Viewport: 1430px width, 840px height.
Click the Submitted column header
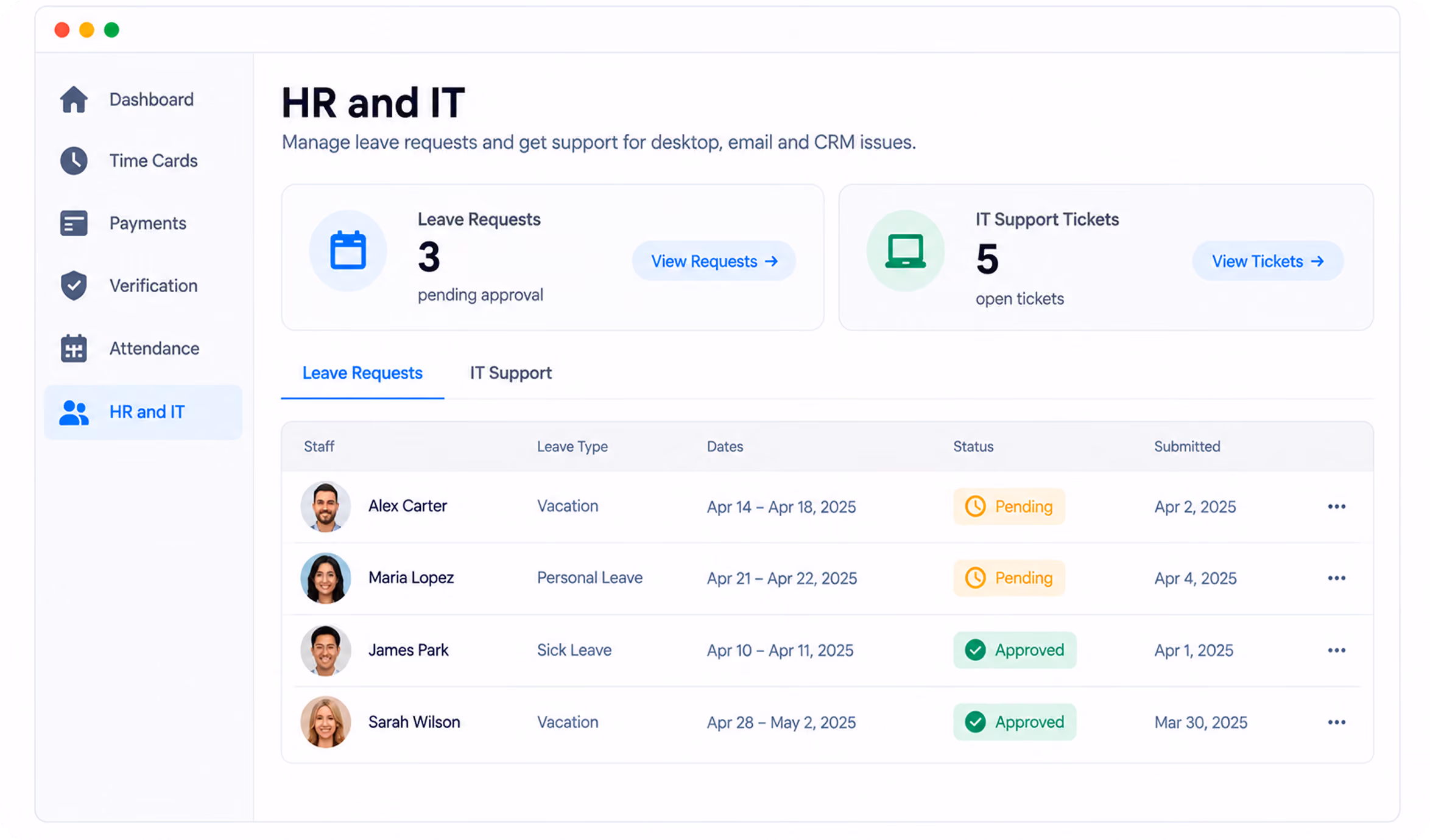(1187, 447)
